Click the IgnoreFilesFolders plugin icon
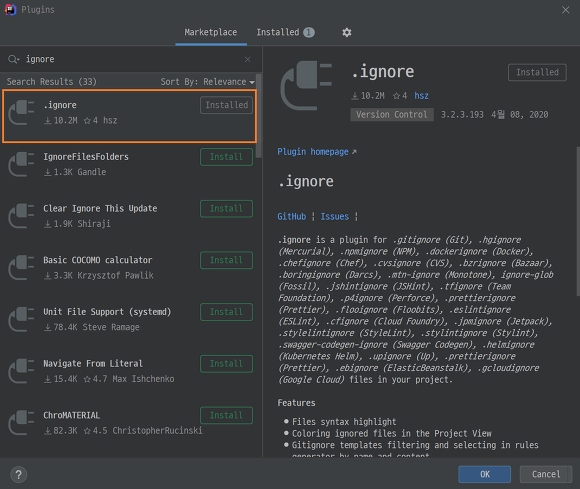The width and height of the screenshot is (580, 489). (x=21, y=164)
